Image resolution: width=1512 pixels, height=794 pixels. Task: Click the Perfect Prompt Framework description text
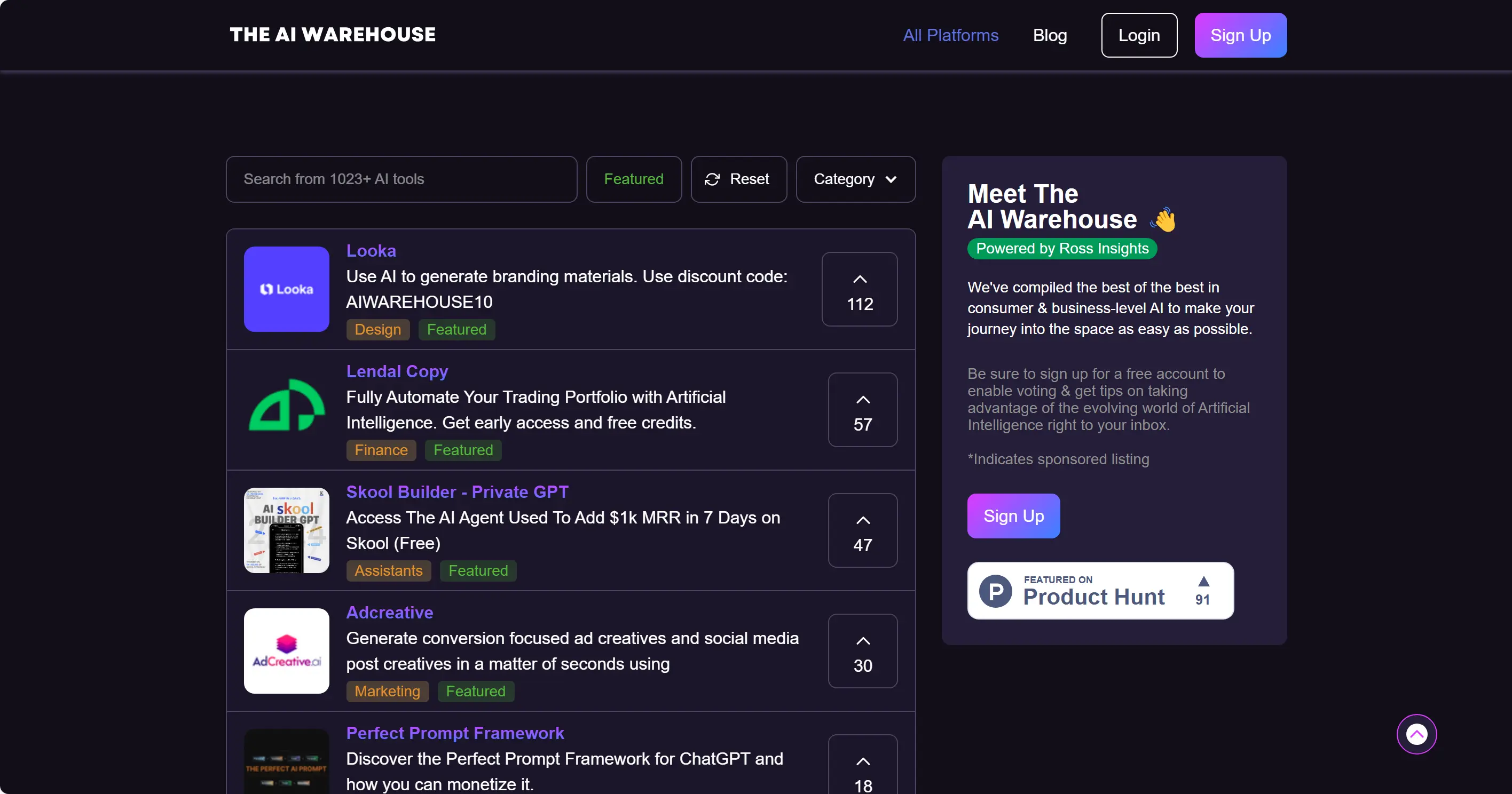point(564,771)
